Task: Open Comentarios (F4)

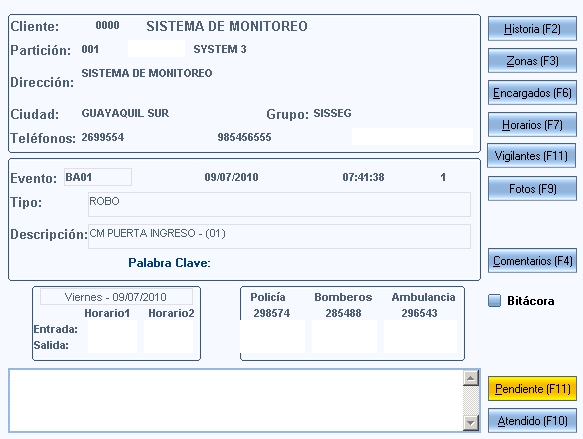Action: (x=532, y=261)
